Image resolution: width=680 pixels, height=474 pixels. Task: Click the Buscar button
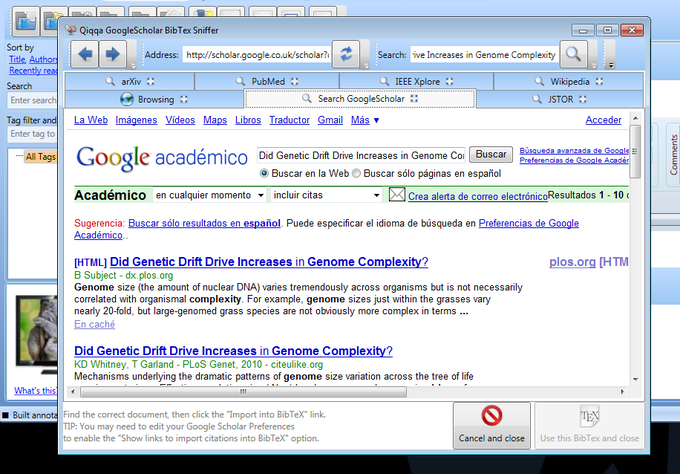coord(491,154)
